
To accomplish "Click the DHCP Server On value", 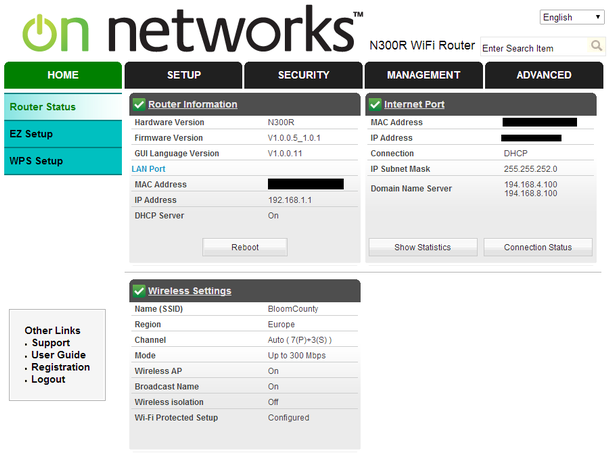I will click(x=273, y=216).
